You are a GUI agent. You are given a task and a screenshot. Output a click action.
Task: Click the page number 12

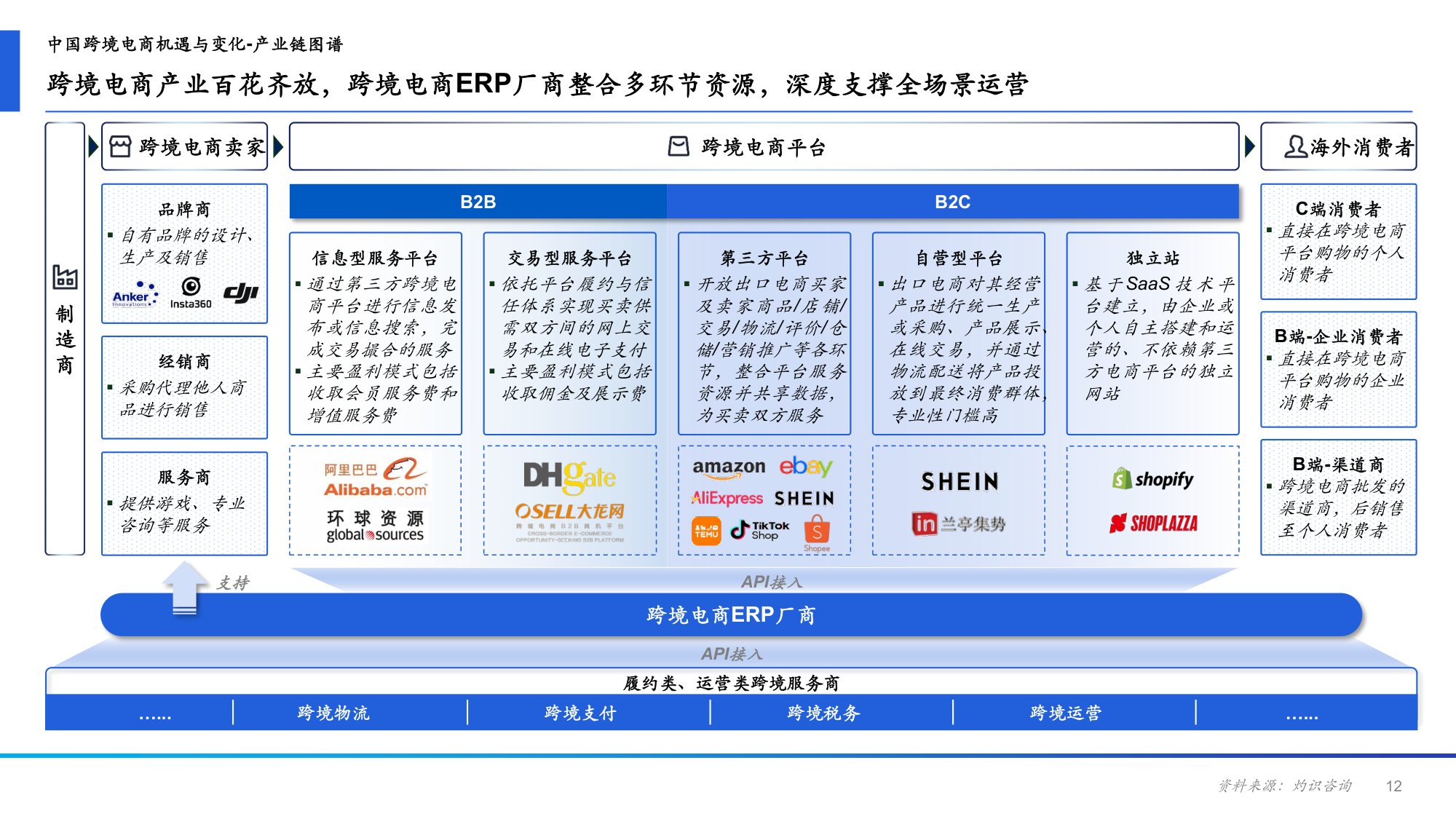(1393, 786)
